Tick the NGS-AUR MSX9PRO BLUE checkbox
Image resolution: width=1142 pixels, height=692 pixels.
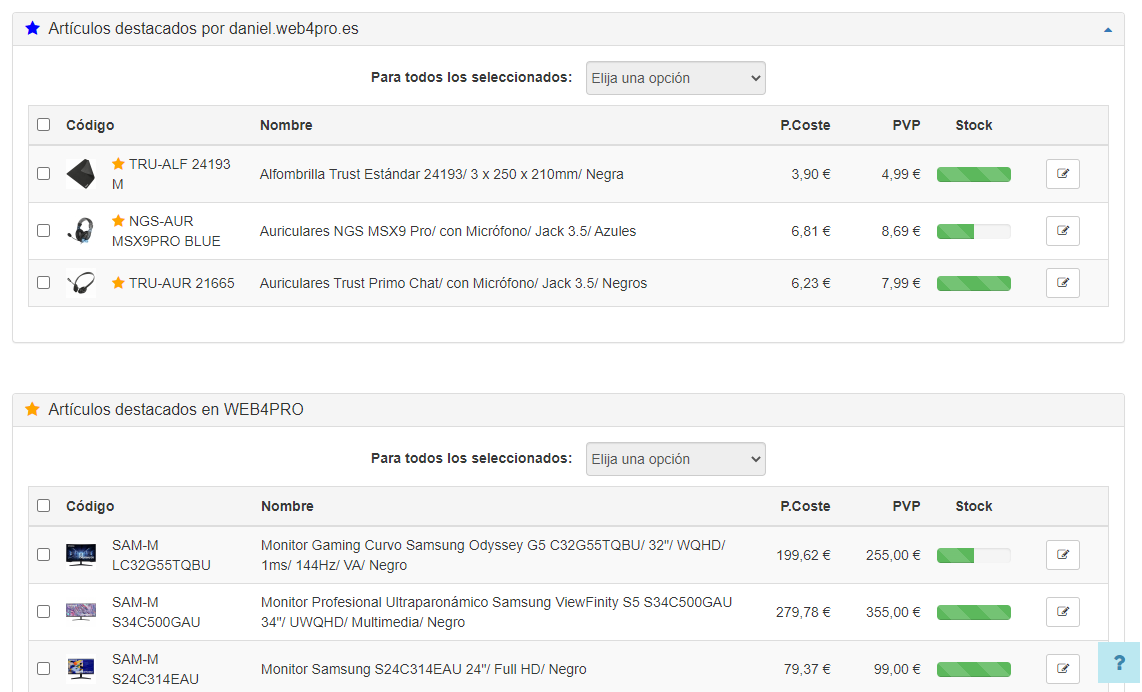pos(43,230)
